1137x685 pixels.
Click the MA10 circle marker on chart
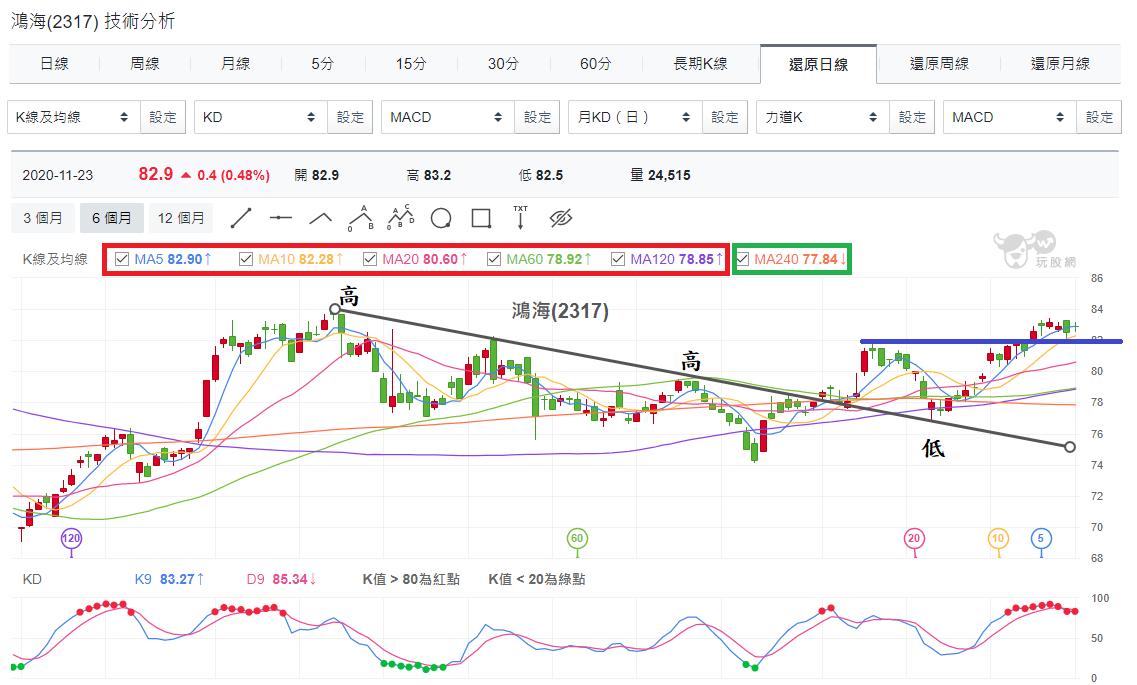tap(998, 538)
